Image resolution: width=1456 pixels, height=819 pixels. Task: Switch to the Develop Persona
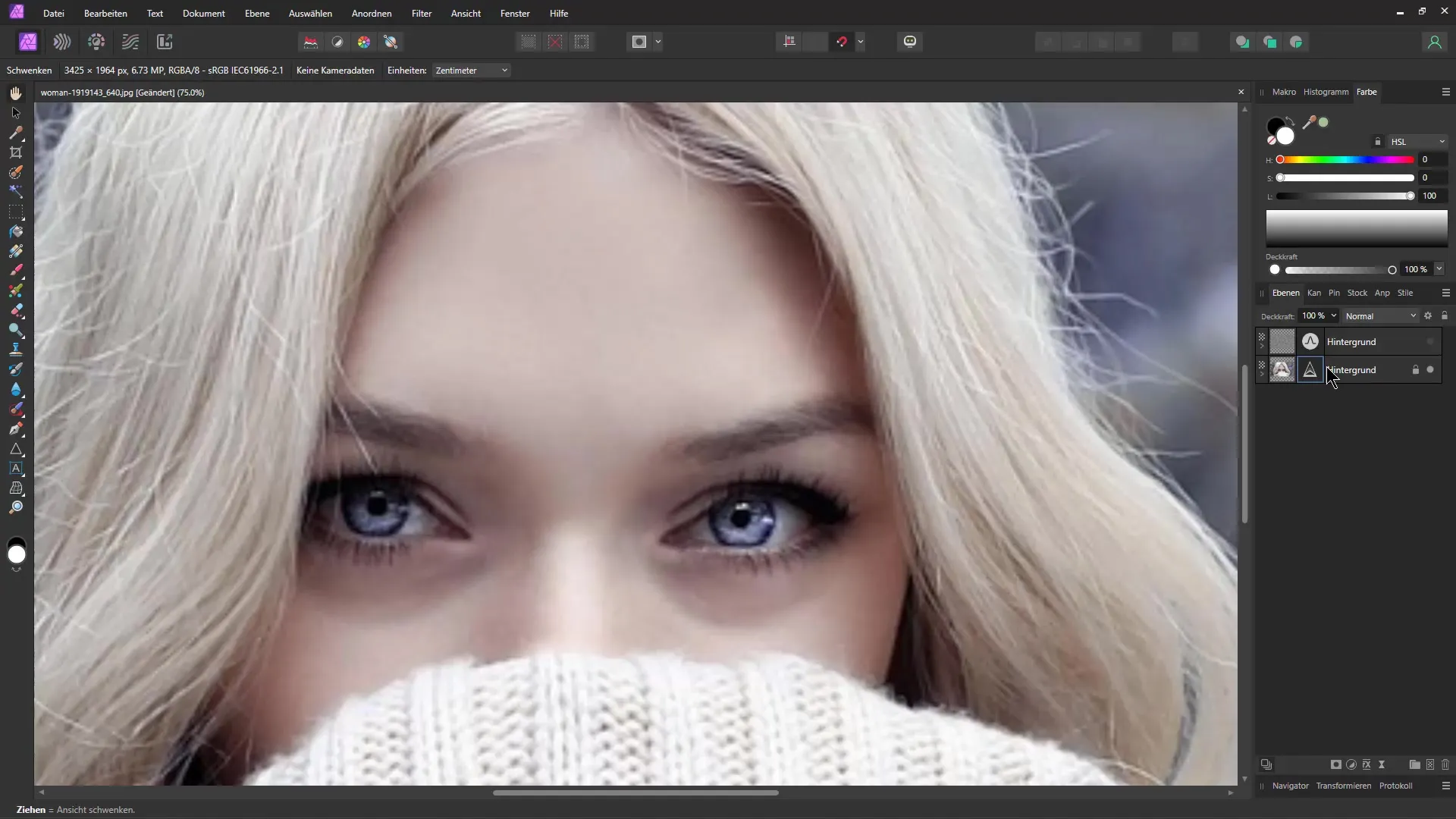(96, 42)
